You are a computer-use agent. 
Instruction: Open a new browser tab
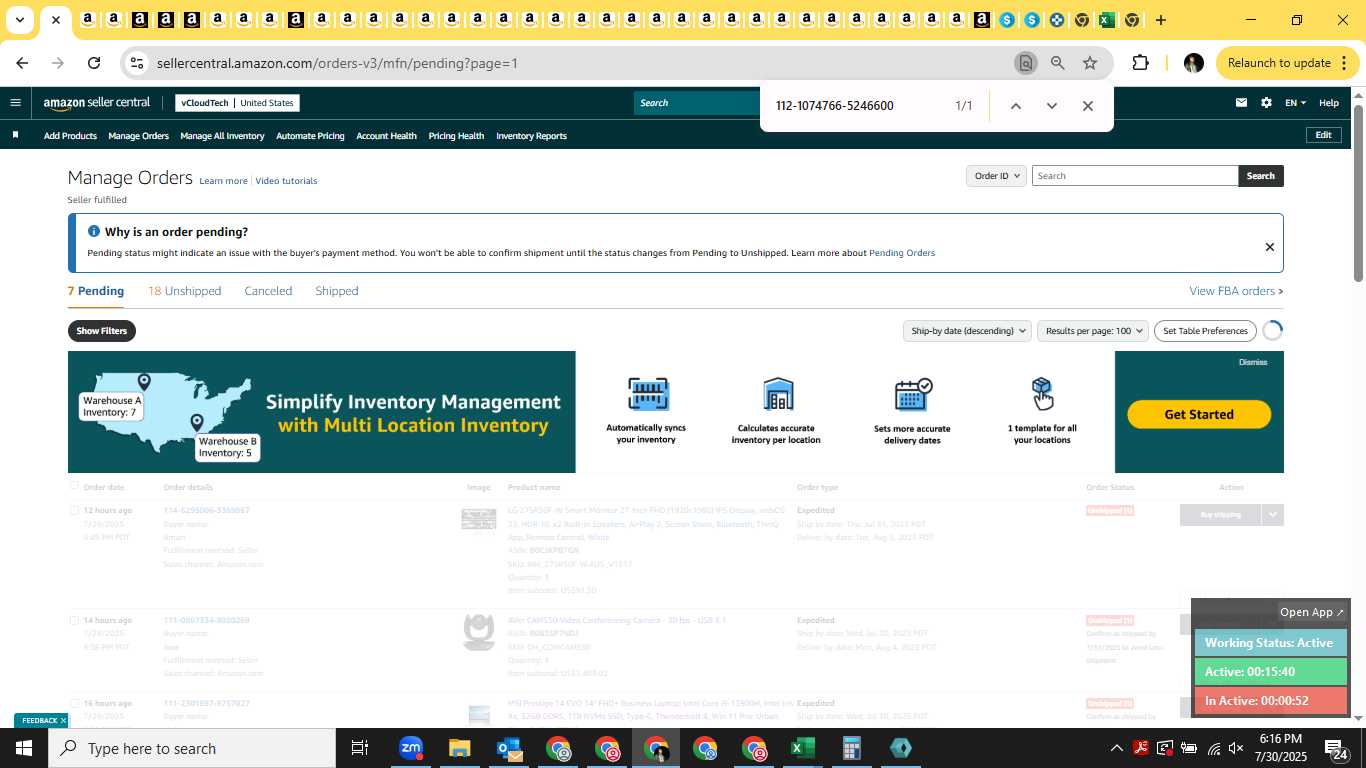pos(1160,20)
